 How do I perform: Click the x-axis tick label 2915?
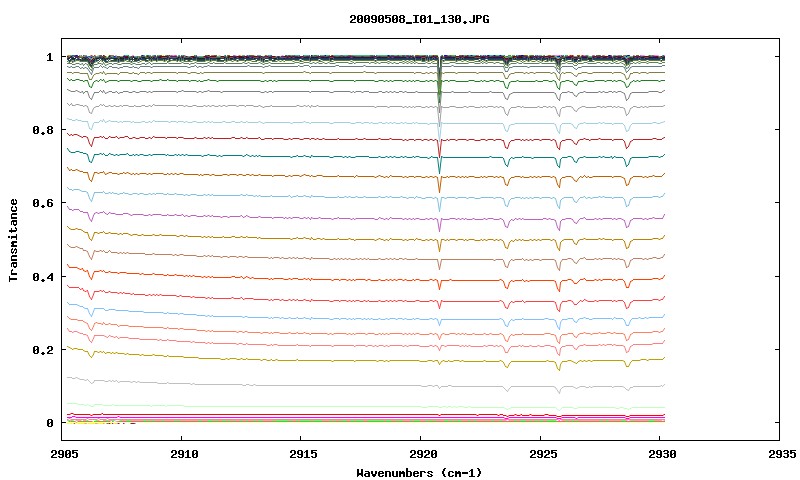303,454
